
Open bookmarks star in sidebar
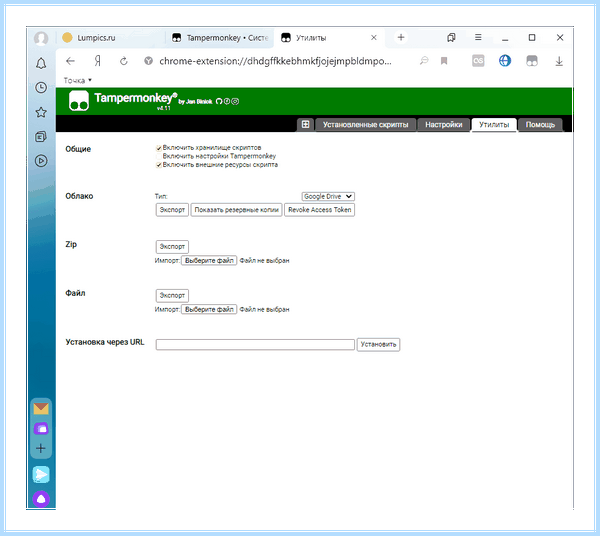41,112
